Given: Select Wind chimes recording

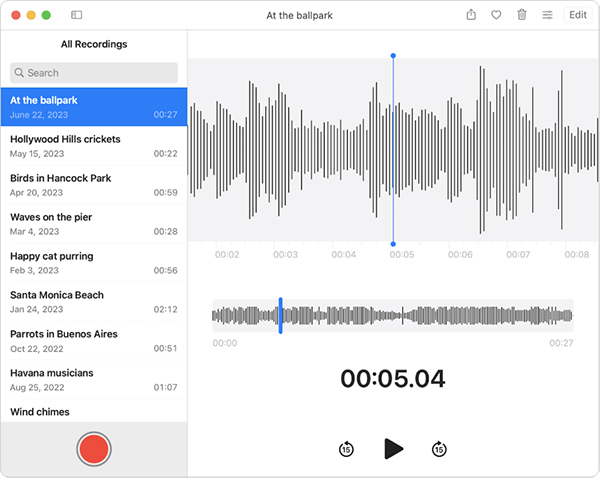Looking at the screenshot, I should point(94,411).
